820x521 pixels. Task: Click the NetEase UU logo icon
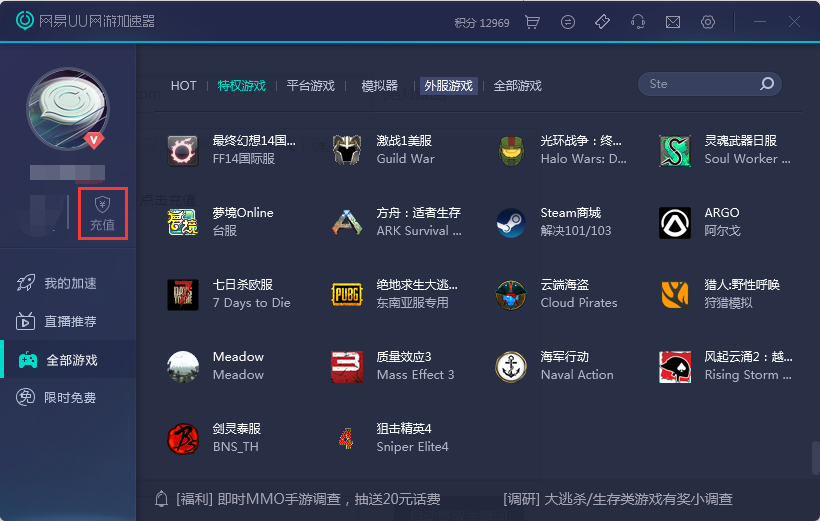[25, 20]
